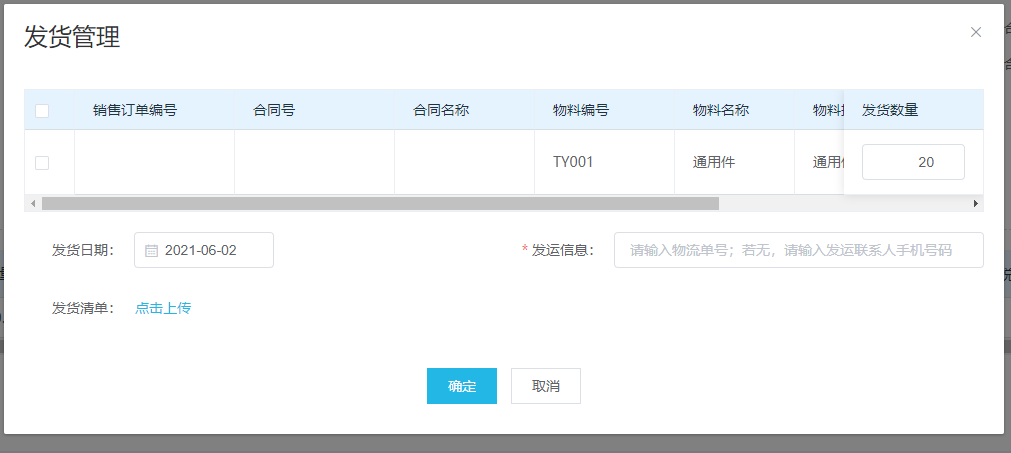Screen dimensions: 1011x453
Task: Click the left arrow of horizontal scrollbar
Action: [x=33, y=204]
